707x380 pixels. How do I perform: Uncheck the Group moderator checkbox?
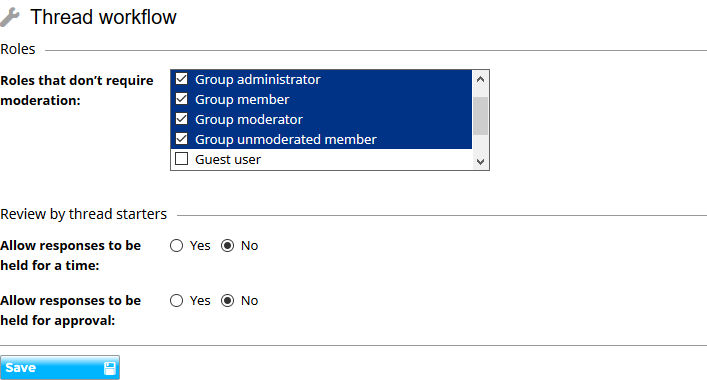click(x=181, y=119)
